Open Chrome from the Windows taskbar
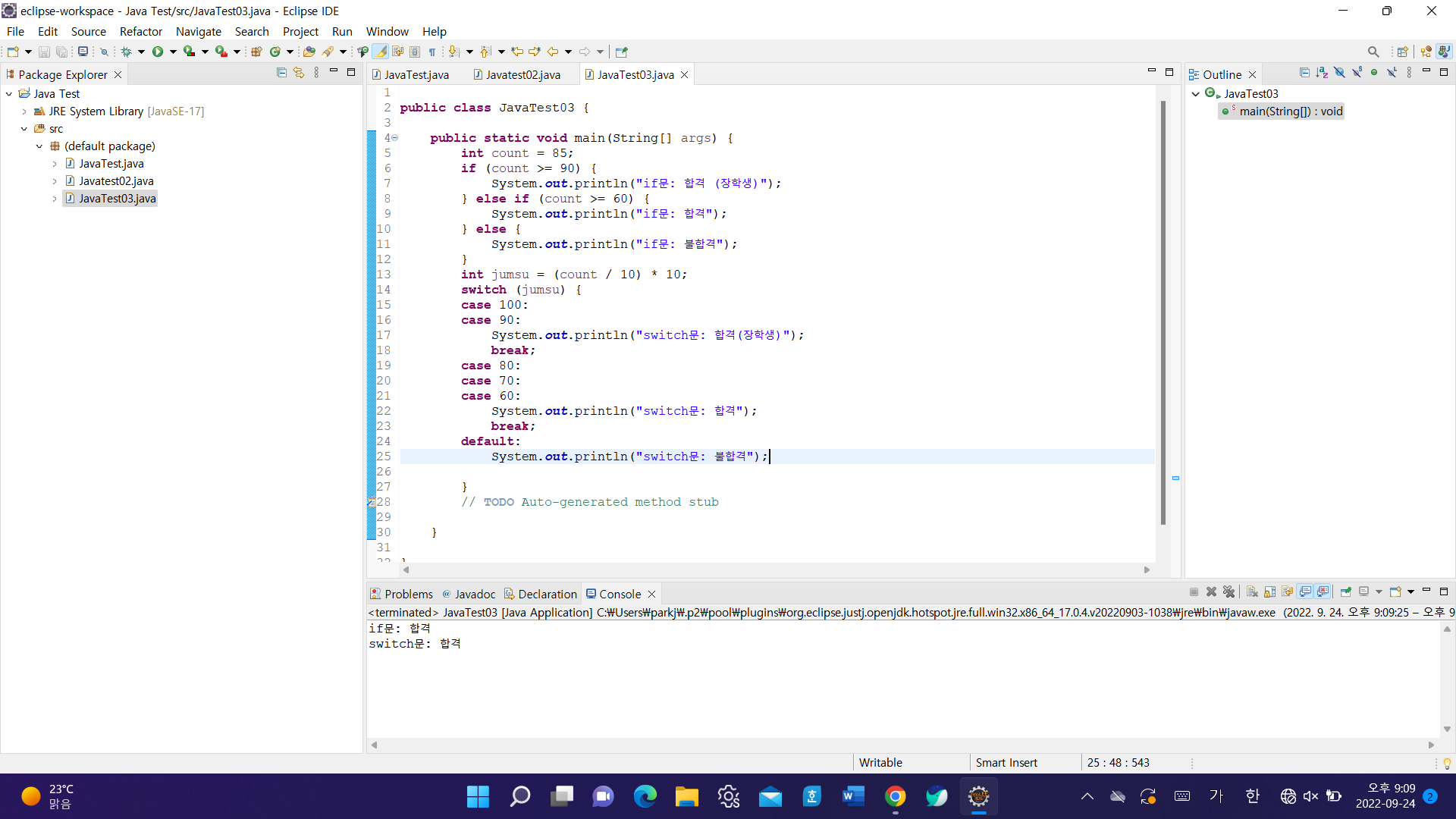Image resolution: width=1456 pixels, height=819 pixels. (x=896, y=796)
